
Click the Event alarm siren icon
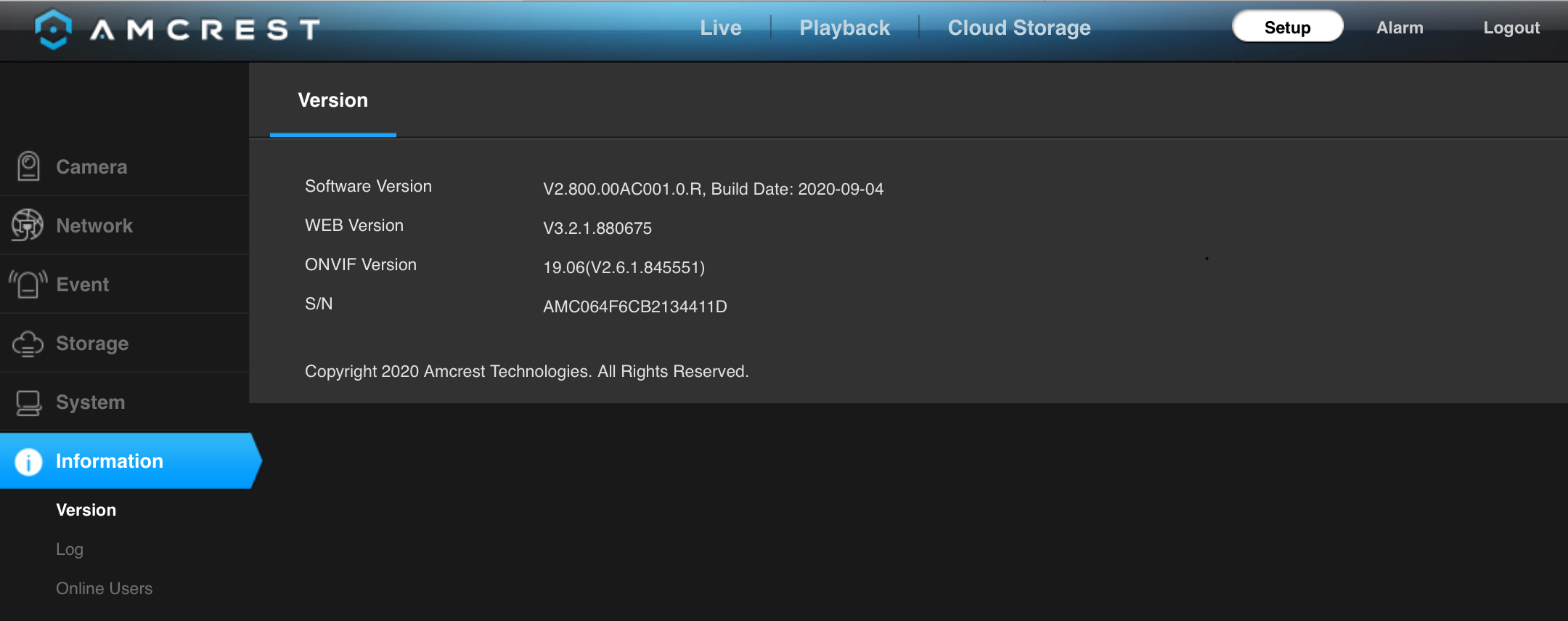[28, 284]
